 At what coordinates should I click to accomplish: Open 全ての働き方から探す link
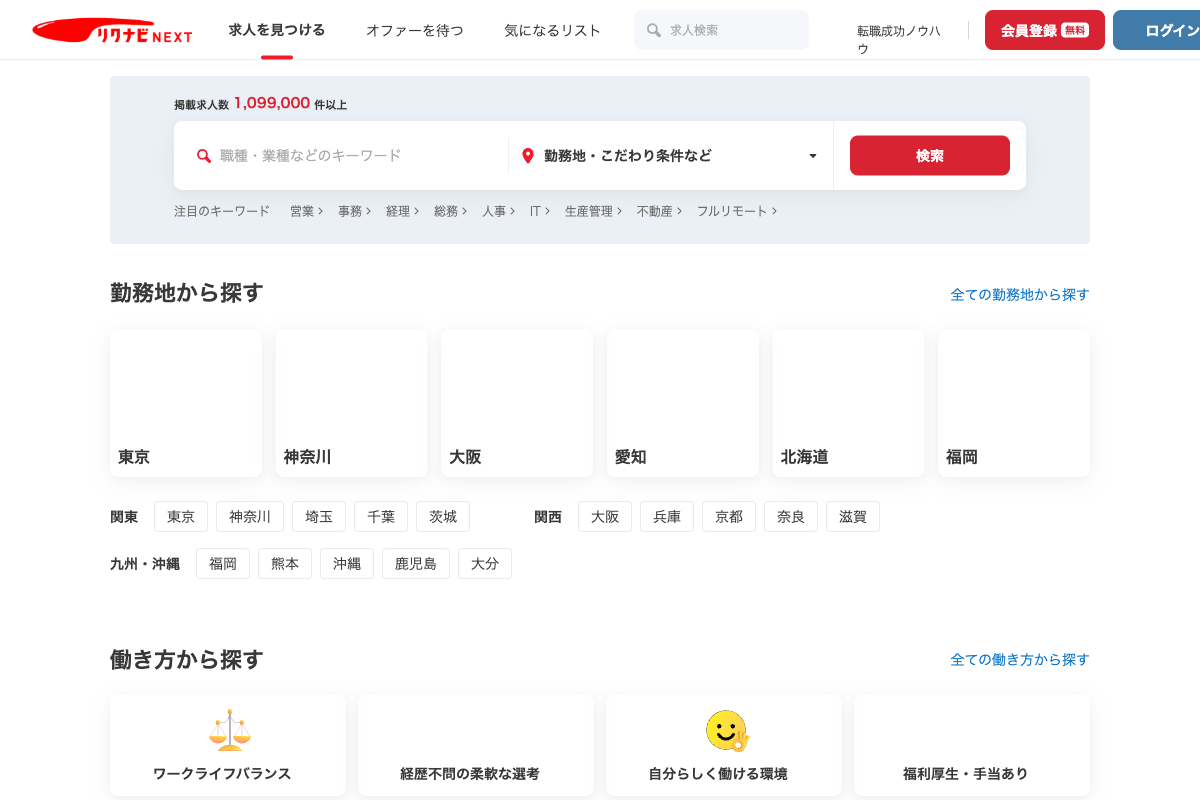click(1019, 659)
